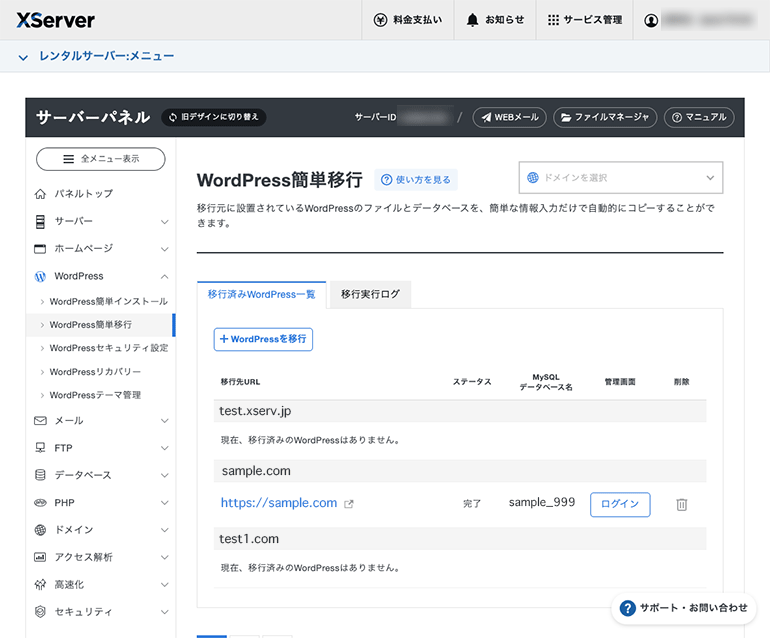Expand the セキュリティ menu chevron

165,612
